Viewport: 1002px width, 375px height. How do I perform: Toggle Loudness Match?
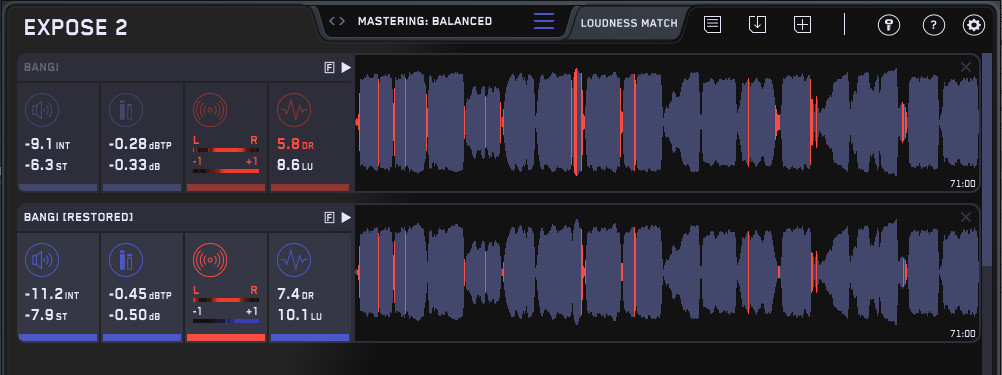tap(629, 23)
